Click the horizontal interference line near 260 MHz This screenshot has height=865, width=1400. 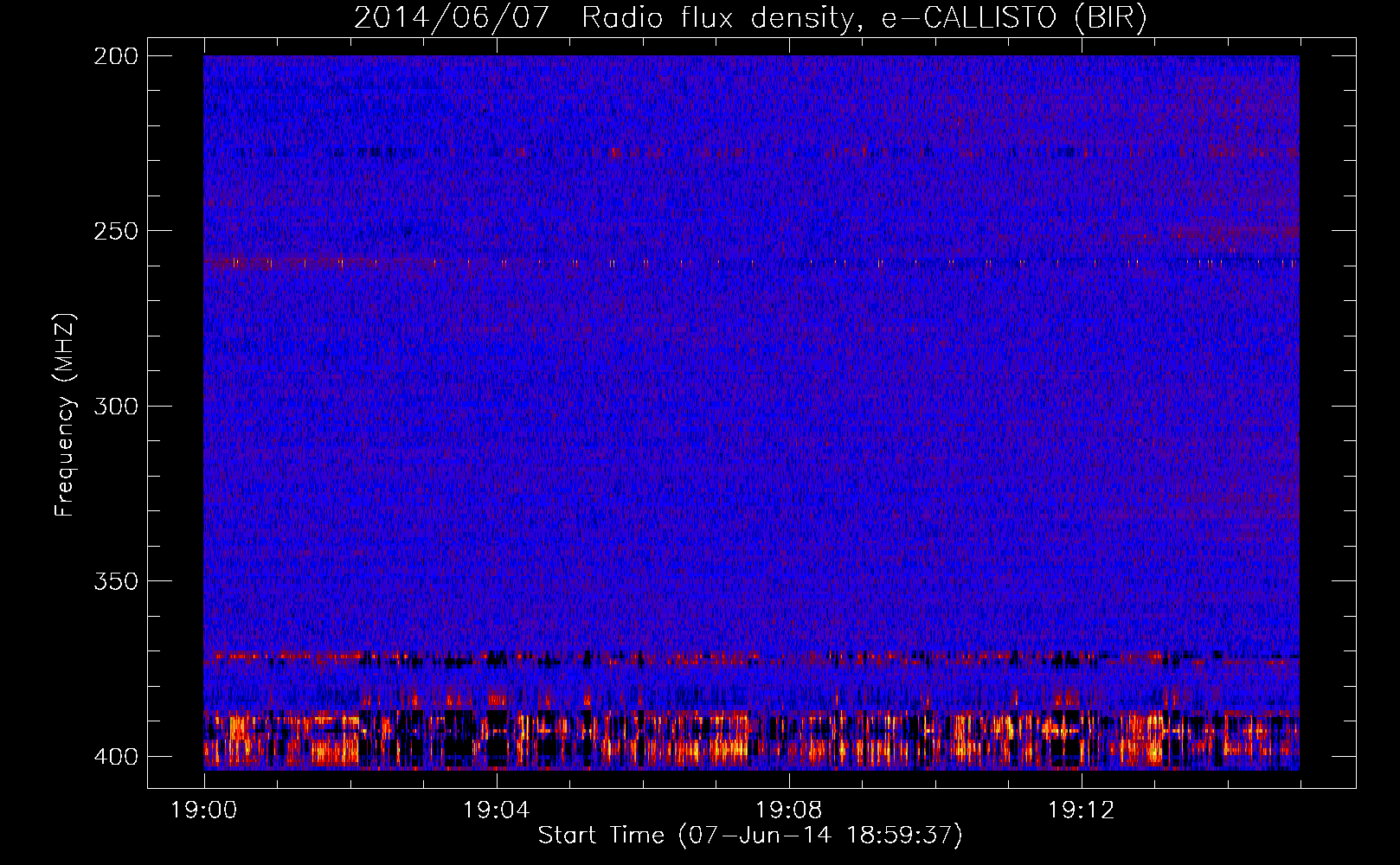click(x=751, y=261)
